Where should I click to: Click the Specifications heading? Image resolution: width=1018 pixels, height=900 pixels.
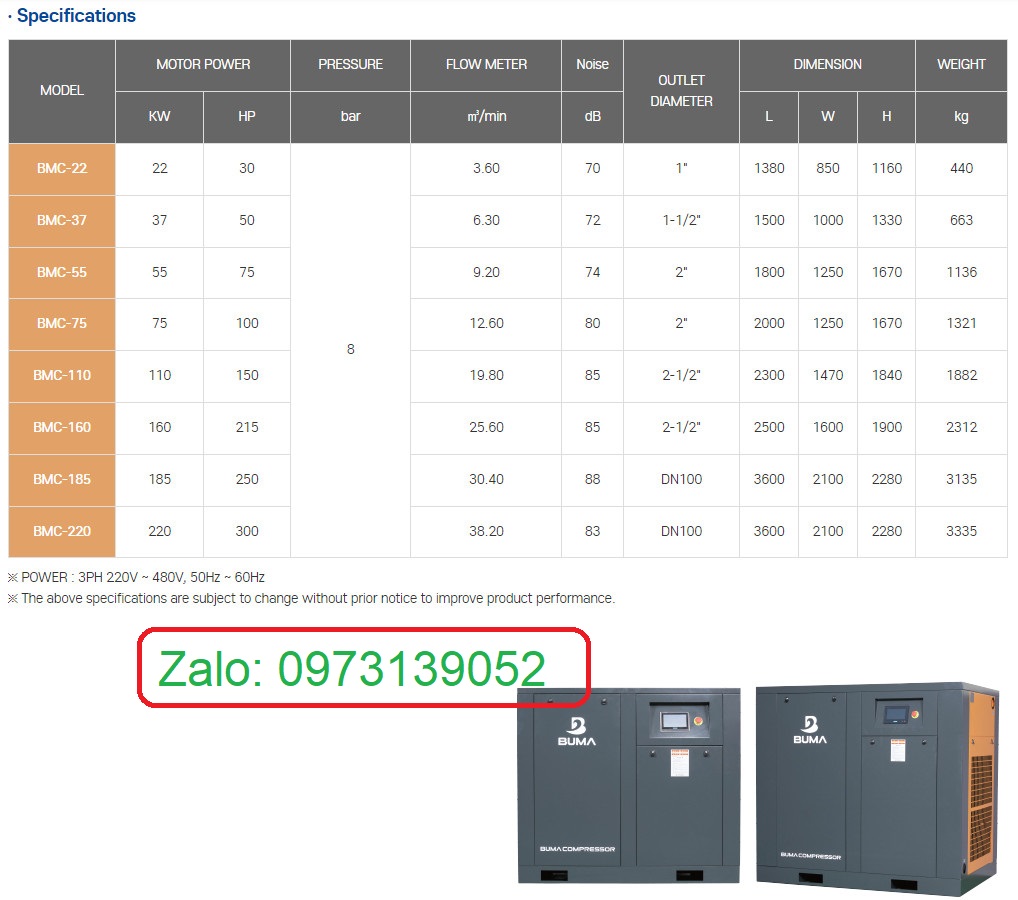(x=76, y=16)
